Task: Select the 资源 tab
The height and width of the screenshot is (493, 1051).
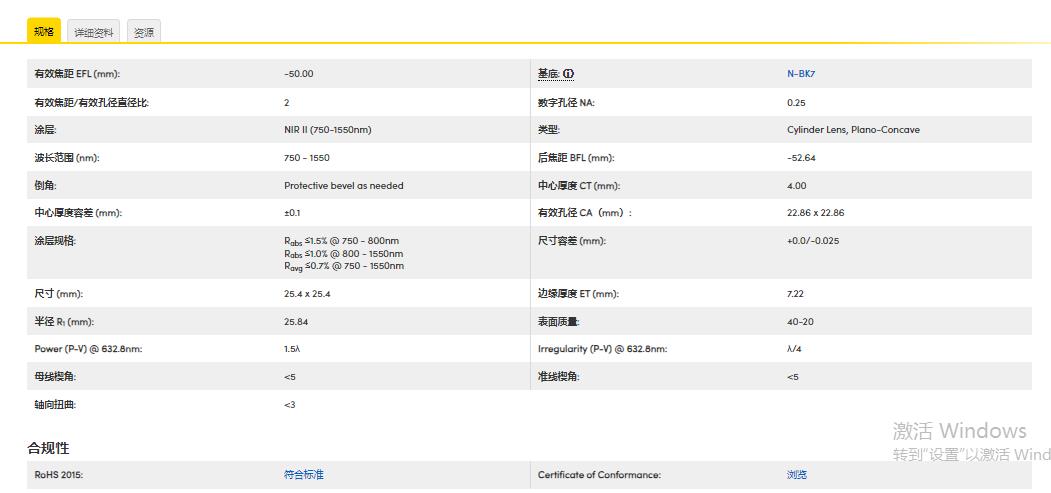Action: 144,33
